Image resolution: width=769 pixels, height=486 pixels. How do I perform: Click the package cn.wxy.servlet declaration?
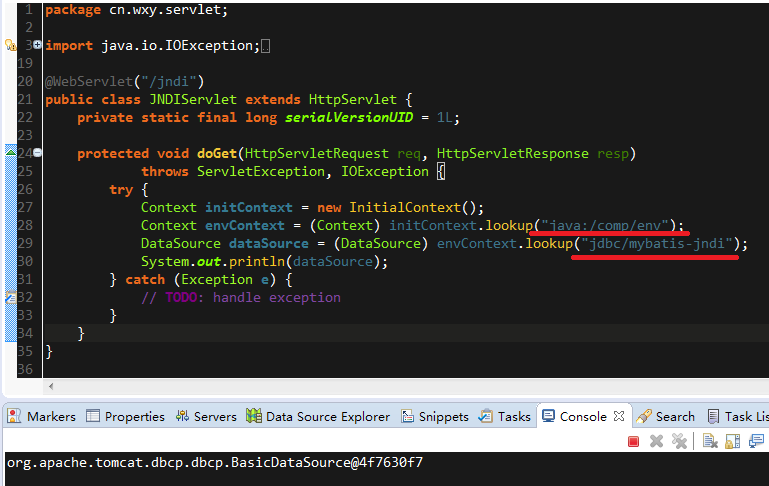tap(136, 10)
